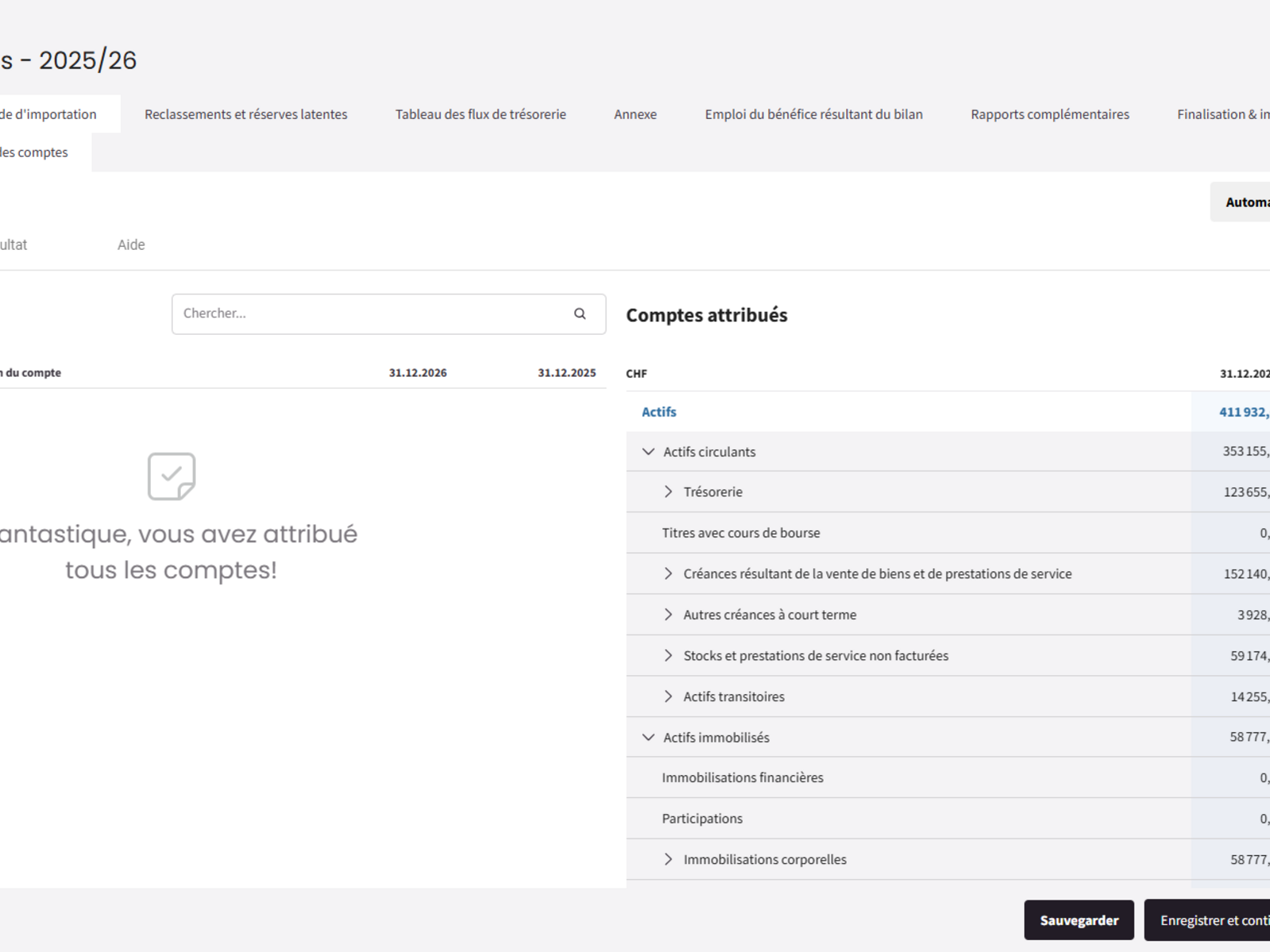1270x952 pixels.
Task: Open Reclassements et réserves latentes tab
Action: pos(246,114)
